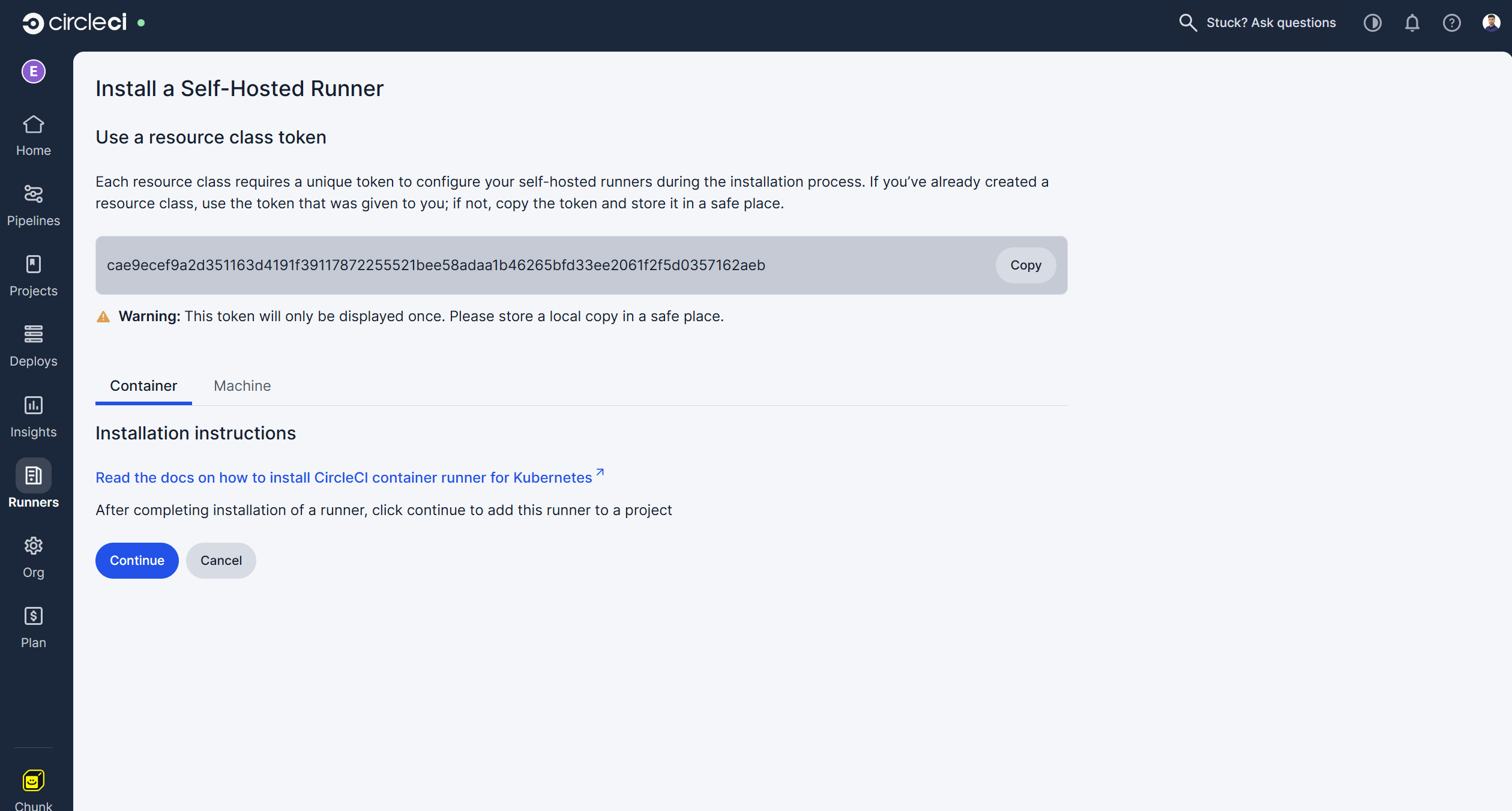Open Deploys from the sidebar
This screenshot has height=811, width=1512.
click(x=34, y=347)
